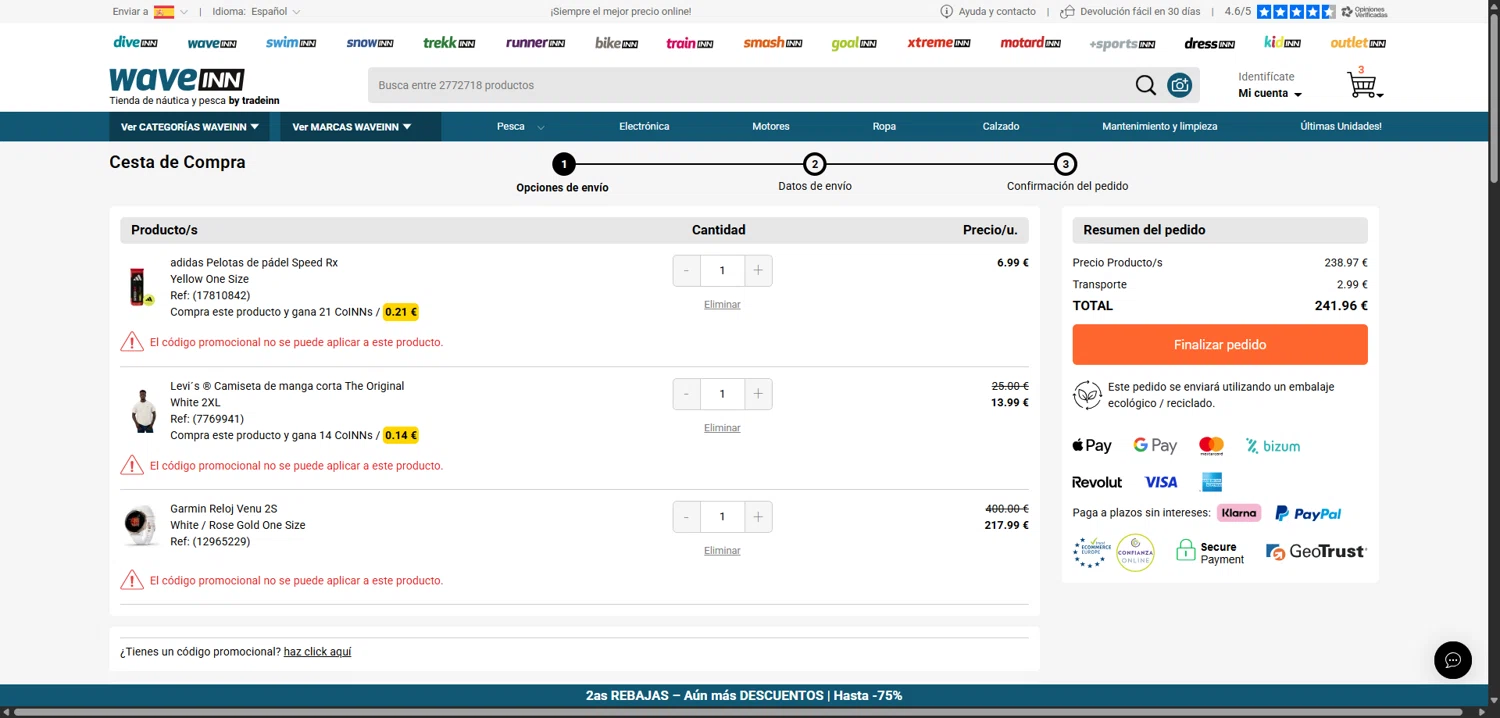Click the magnifier search icon
The height and width of the screenshot is (718, 1500).
1146,85
